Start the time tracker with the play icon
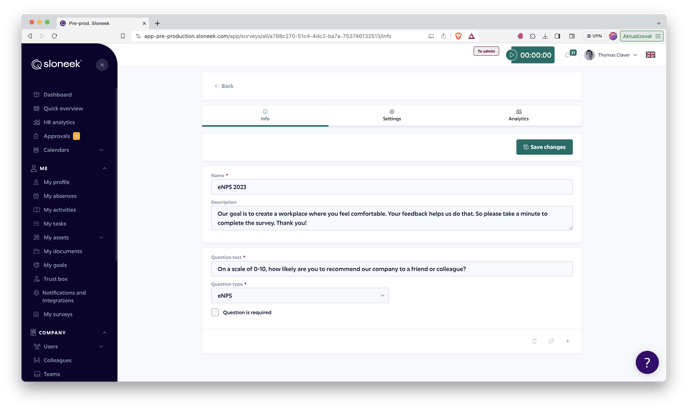Image resolution: width=688 pixels, height=410 pixels. pyautogui.click(x=512, y=55)
